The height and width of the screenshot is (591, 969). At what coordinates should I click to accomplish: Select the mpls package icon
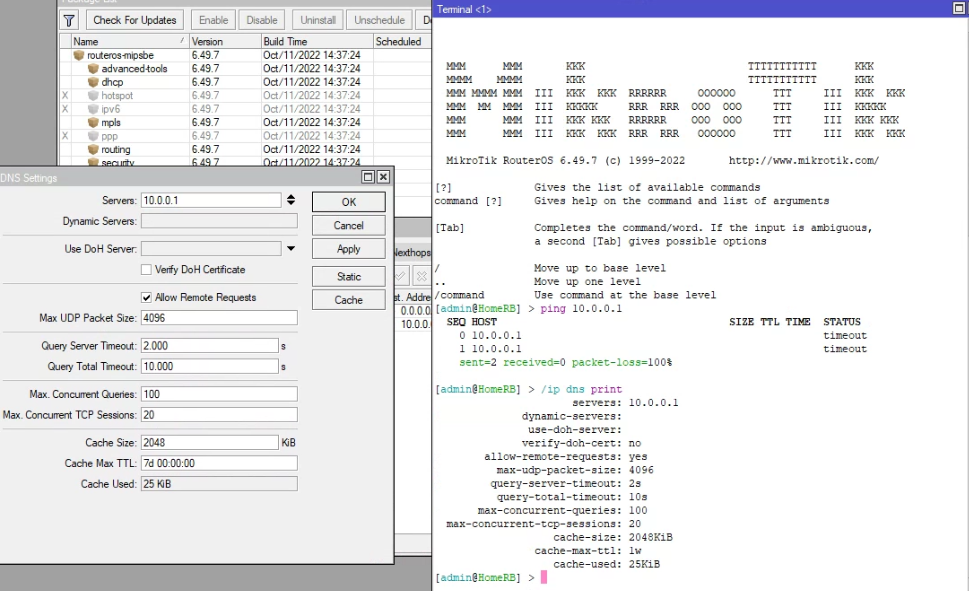93,122
